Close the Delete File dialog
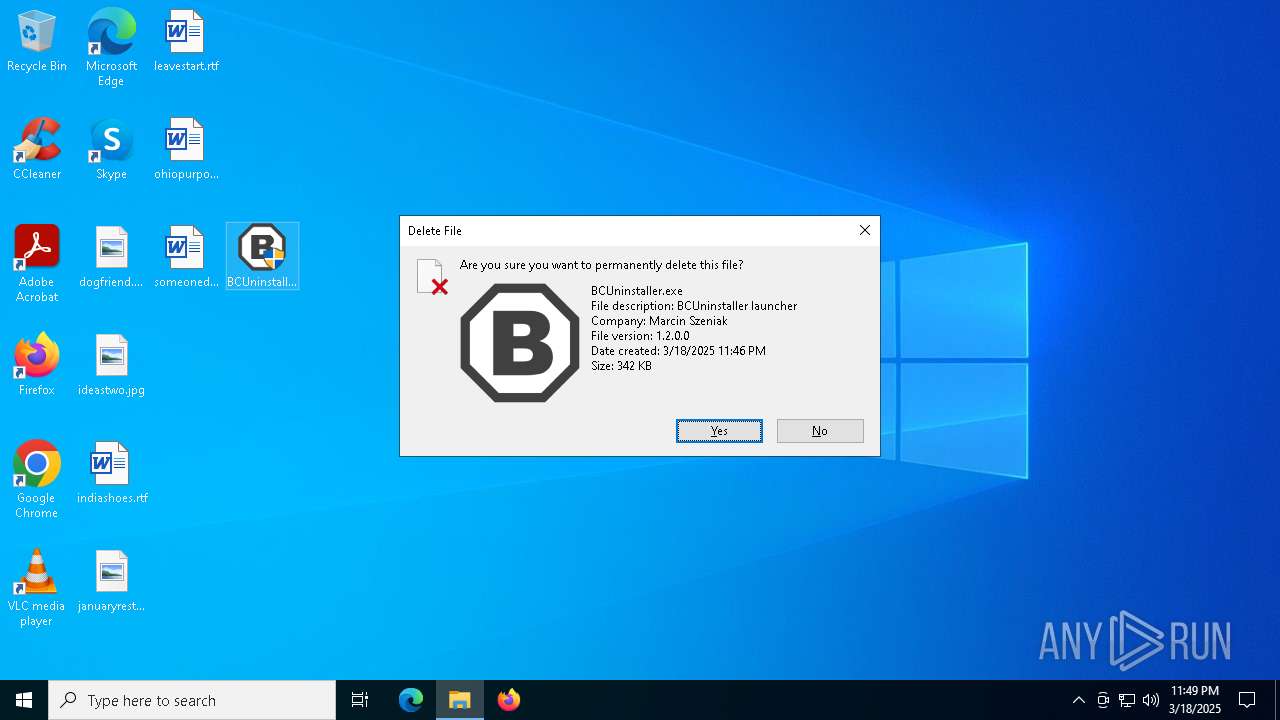 coord(865,230)
